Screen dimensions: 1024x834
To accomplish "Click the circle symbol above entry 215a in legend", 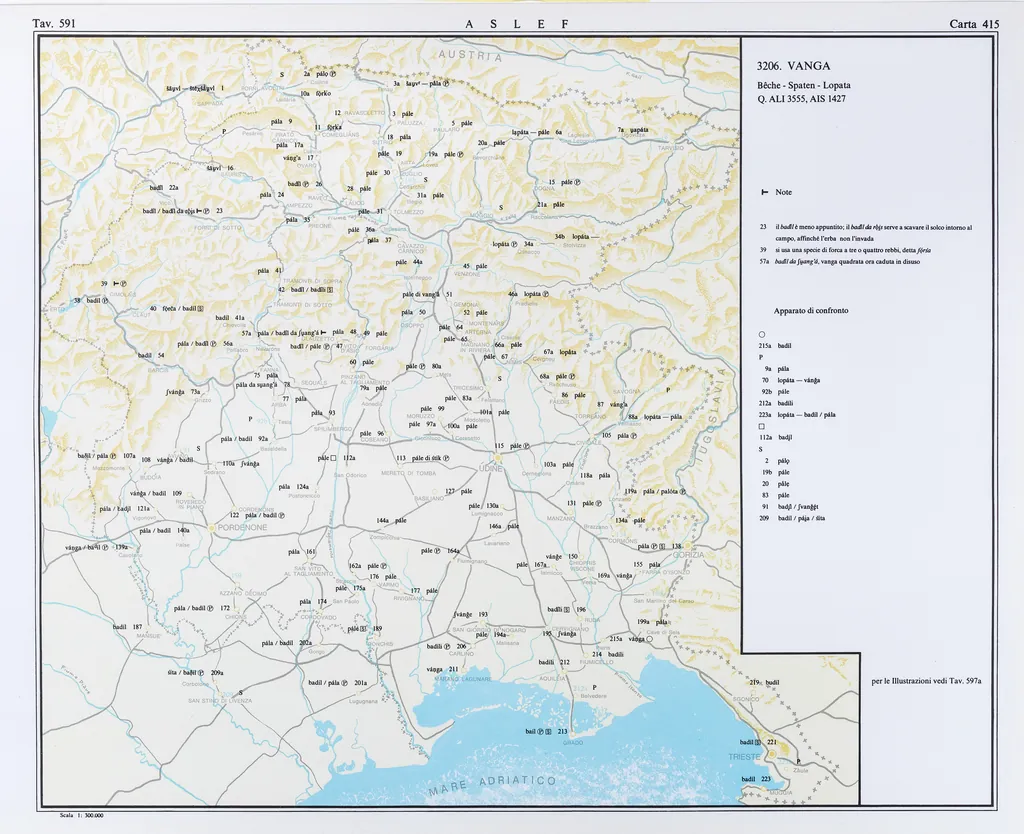I will tap(762, 333).
